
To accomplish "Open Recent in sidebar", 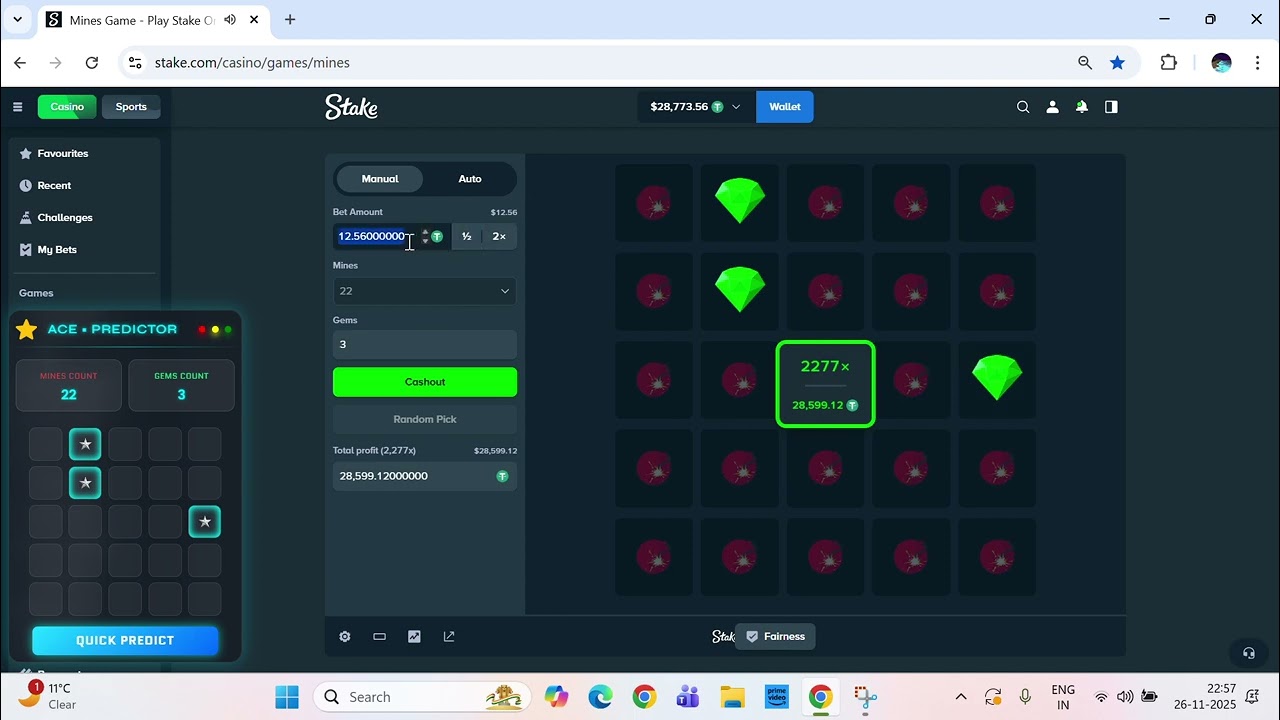I will coord(54,186).
